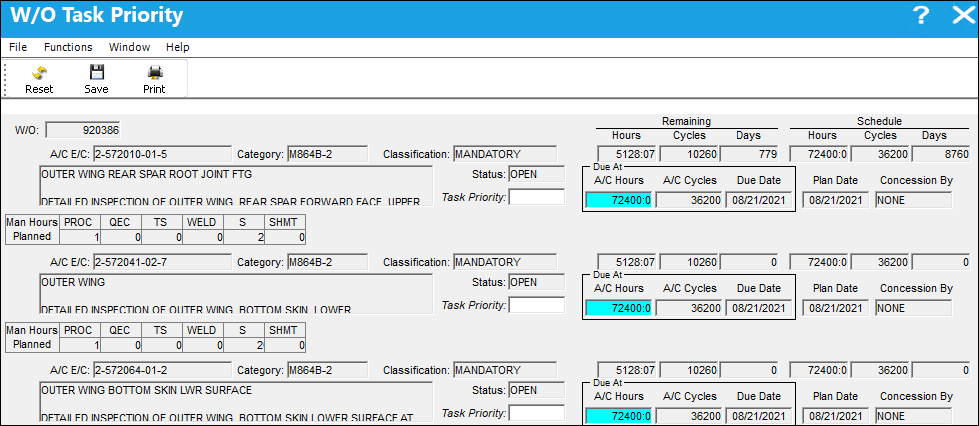
Task: Click cyan A/C Hours field of 2-572041-02-7
Action: pos(619,308)
